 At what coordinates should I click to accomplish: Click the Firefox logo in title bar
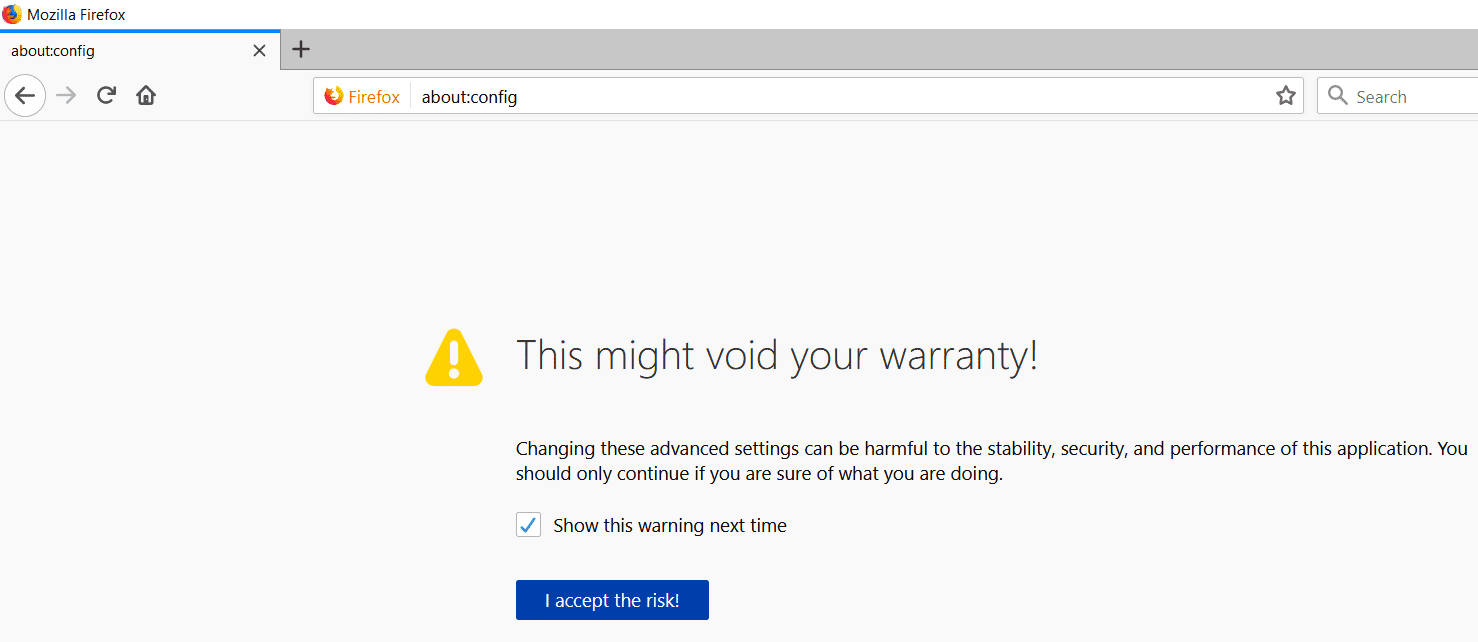click(x=12, y=14)
